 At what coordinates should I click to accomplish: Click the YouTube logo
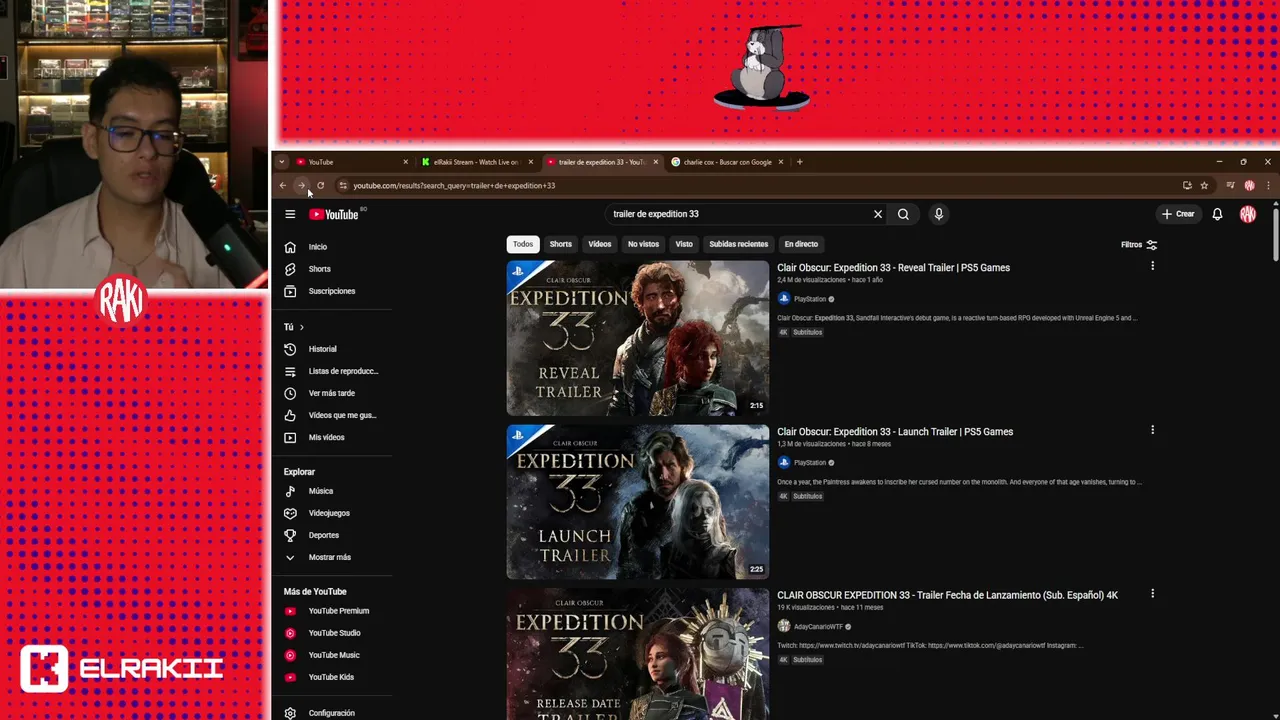(x=334, y=214)
